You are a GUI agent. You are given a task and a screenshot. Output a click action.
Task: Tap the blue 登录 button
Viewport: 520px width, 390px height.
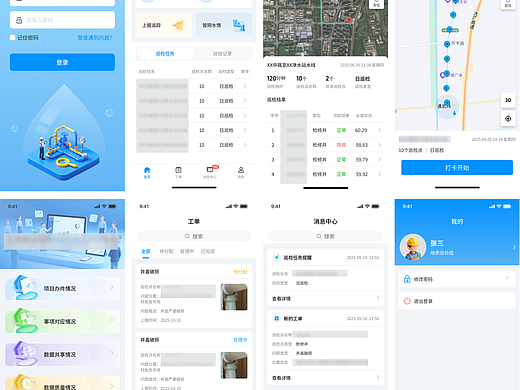coord(62,62)
